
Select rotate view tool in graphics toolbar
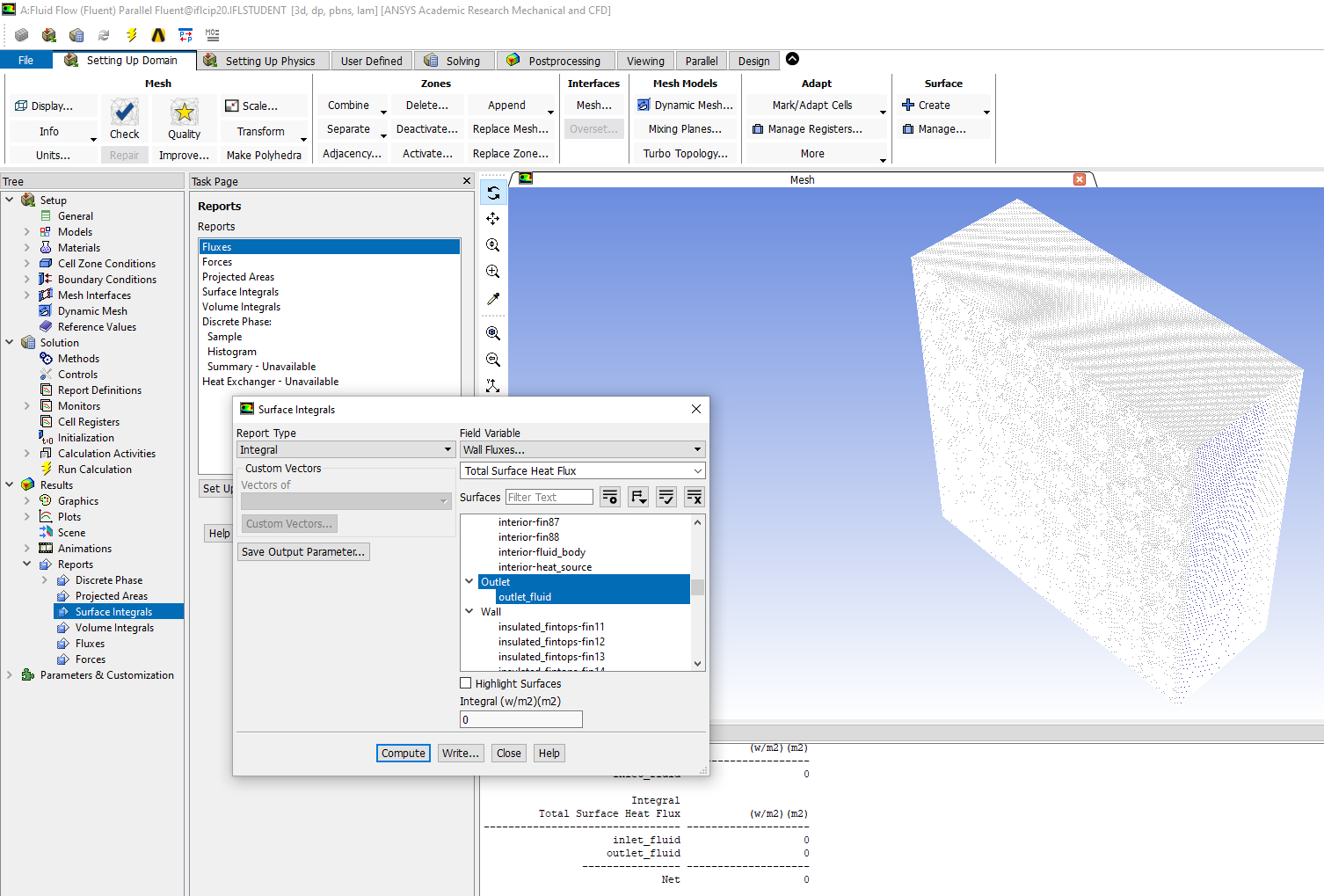(493, 193)
